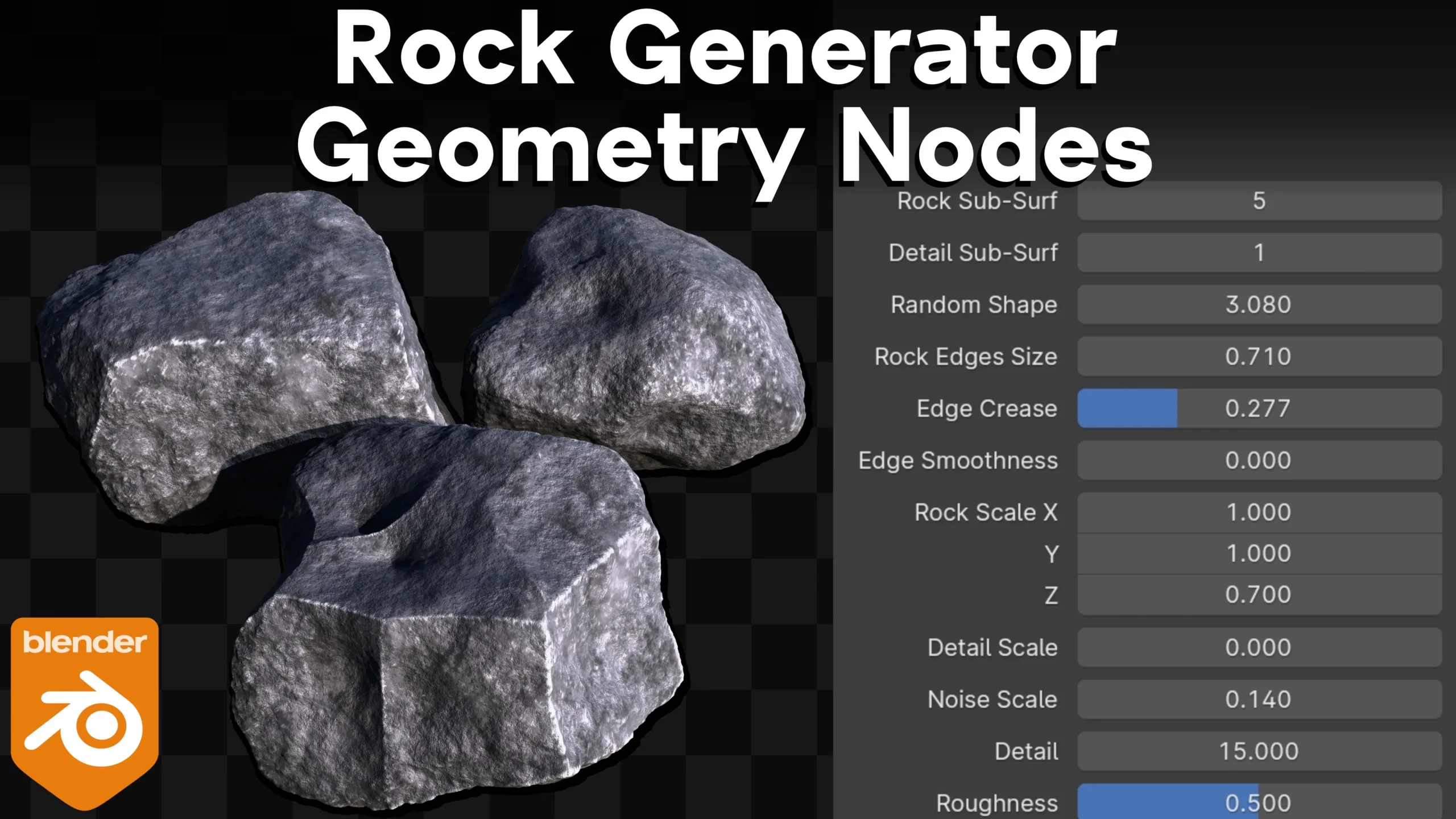
Task: Modify the Rock Edges Size value
Action: click(x=1260, y=356)
